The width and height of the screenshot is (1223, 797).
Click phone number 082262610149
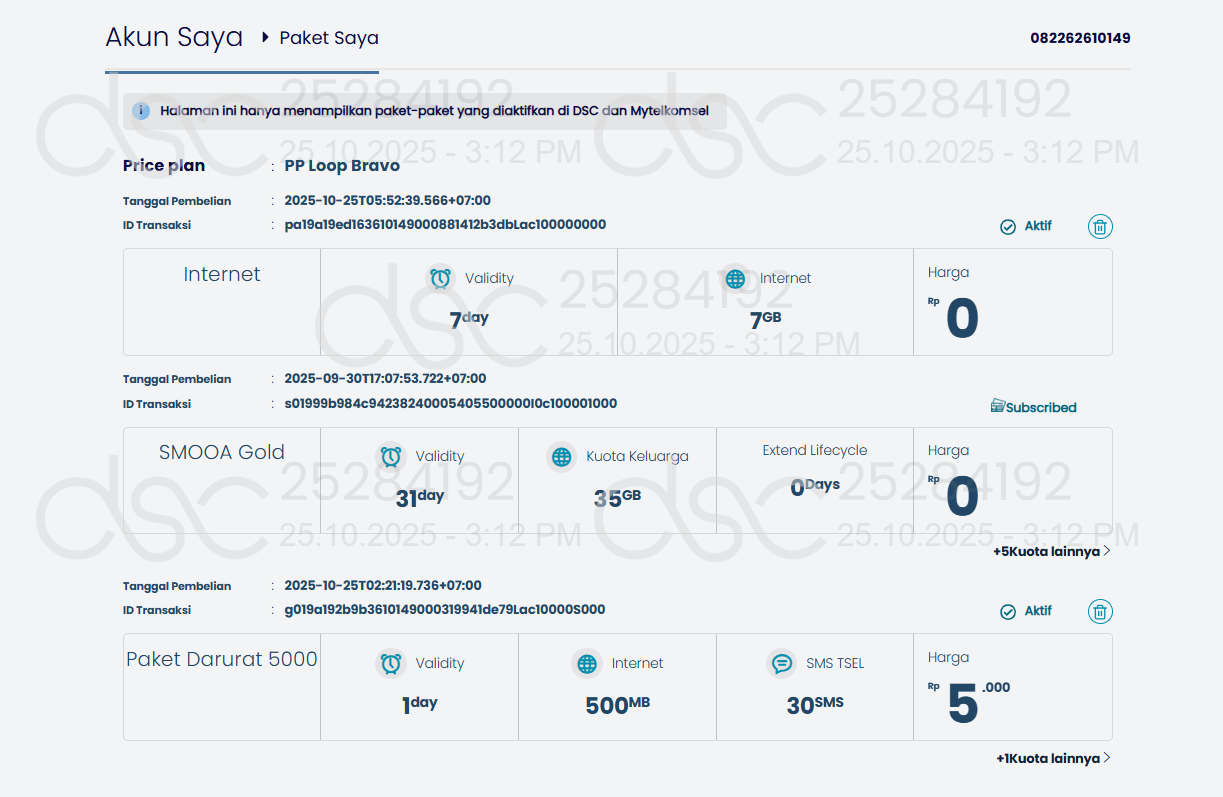[1080, 38]
